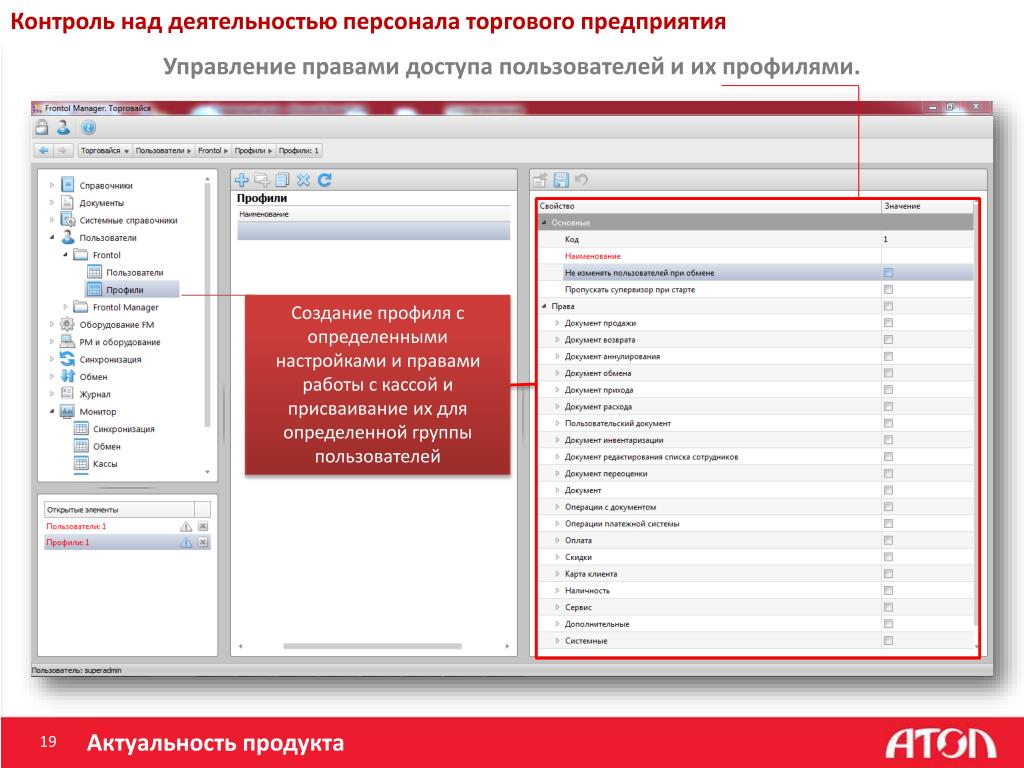This screenshot has height=768, width=1024.
Task: Toggle the Системные checkbox
Action: click(888, 641)
